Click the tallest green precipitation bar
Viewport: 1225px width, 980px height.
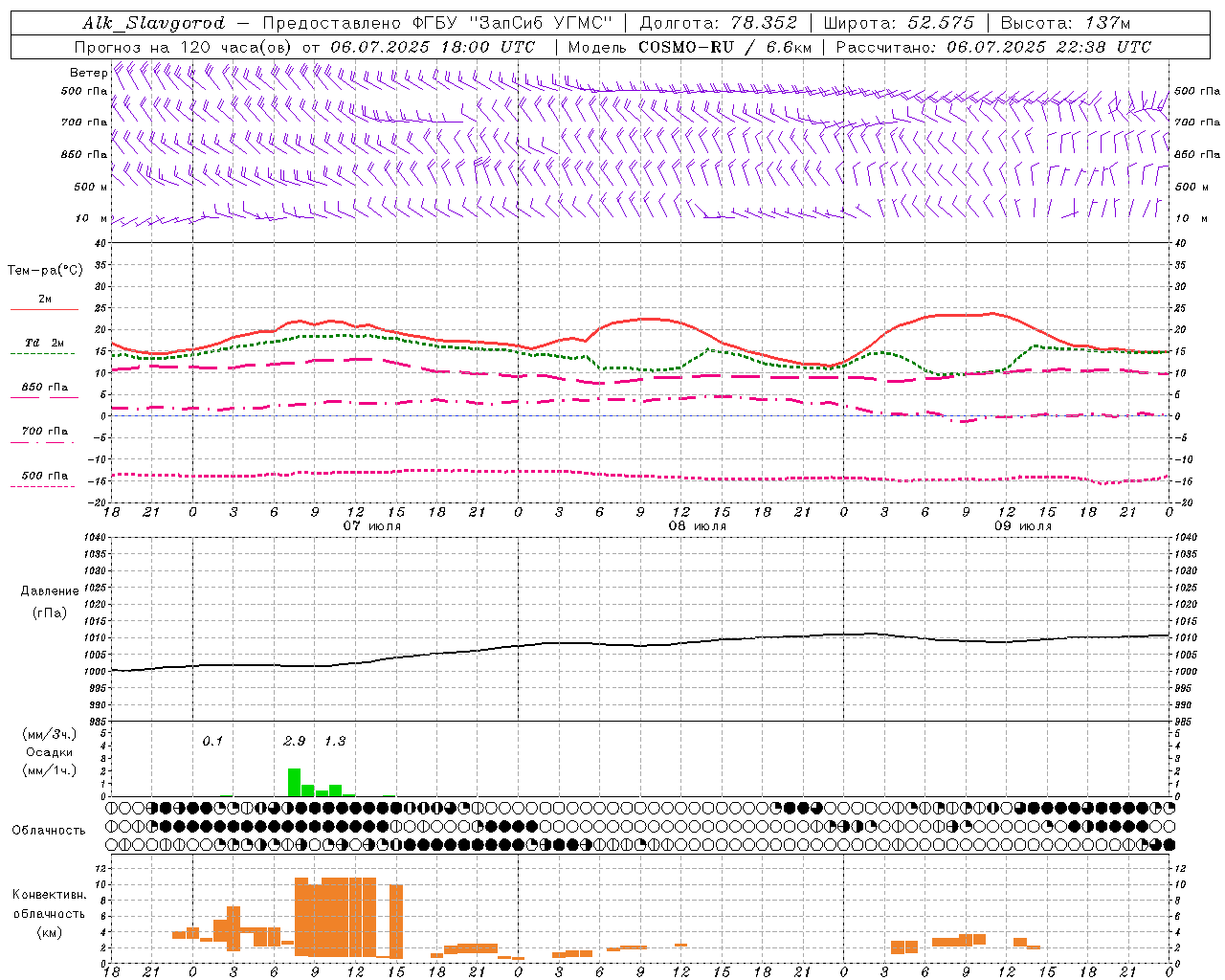coord(295,782)
